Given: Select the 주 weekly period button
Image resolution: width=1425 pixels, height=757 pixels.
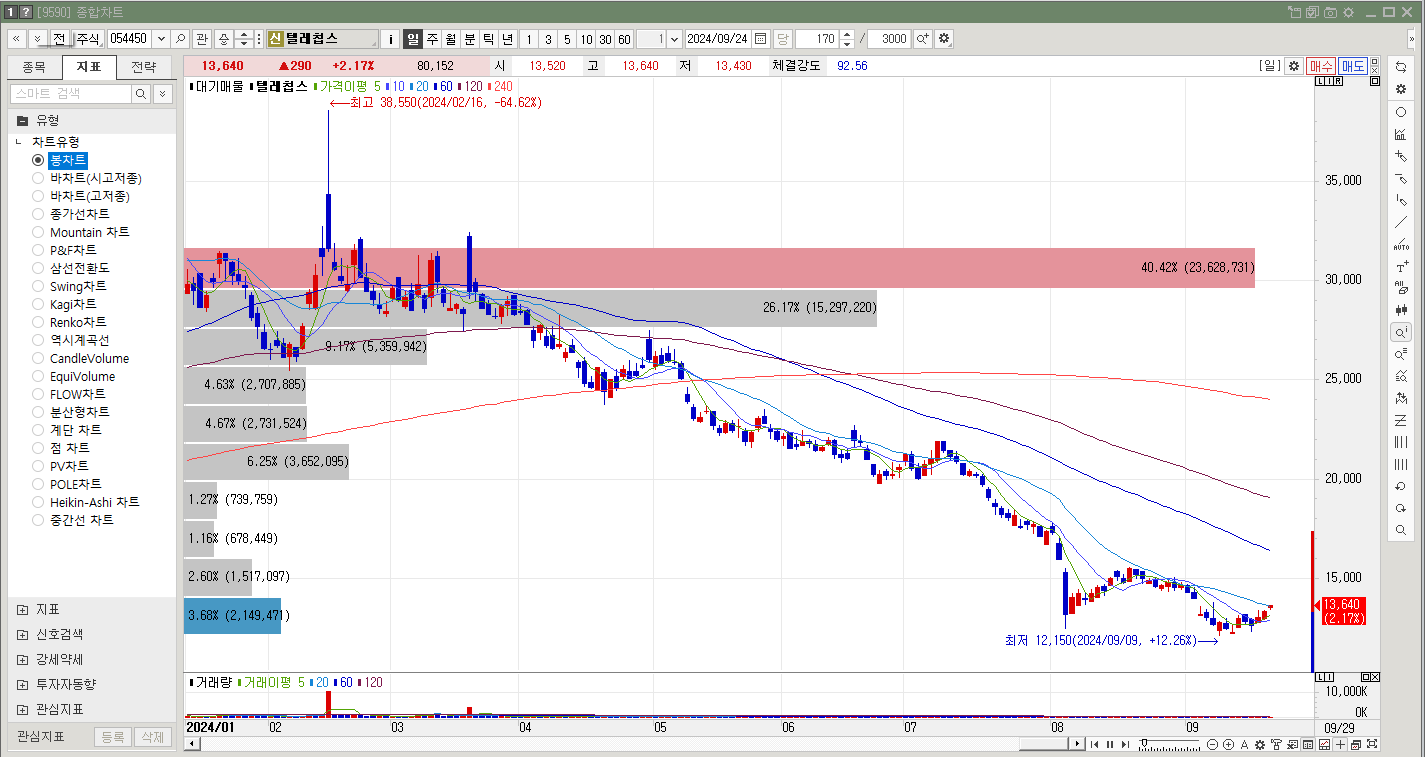Looking at the screenshot, I should click(432, 39).
